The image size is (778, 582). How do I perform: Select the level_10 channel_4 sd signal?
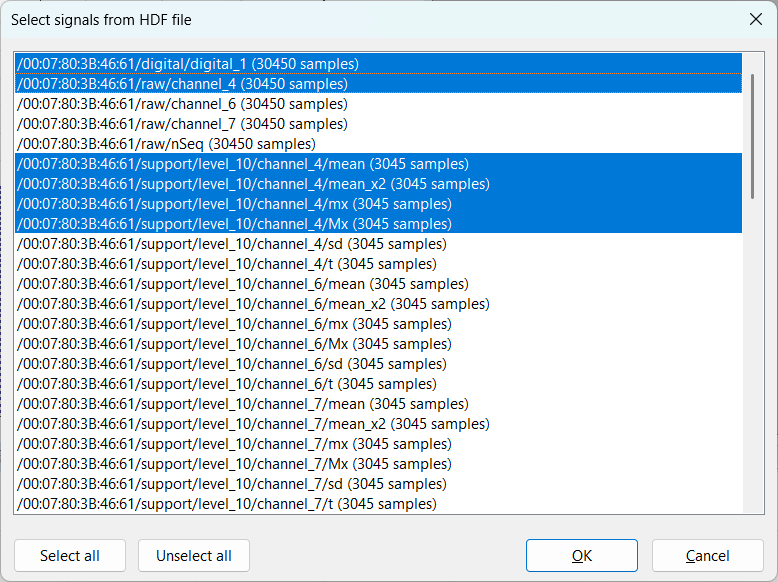coord(231,244)
